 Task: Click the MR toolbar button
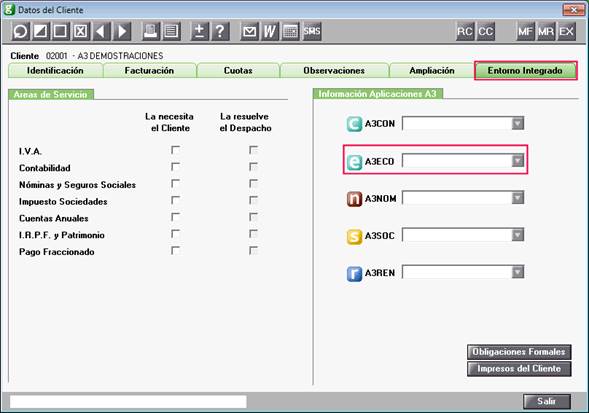click(x=545, y=31)
